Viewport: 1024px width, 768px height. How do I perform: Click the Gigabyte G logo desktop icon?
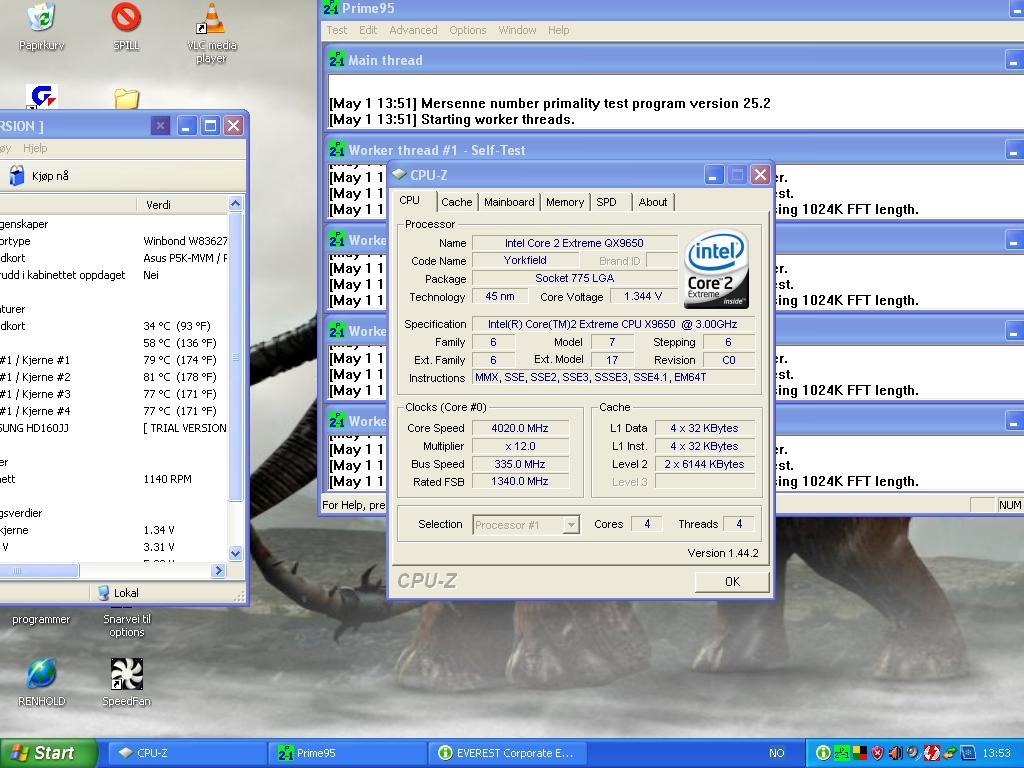(42, 96)
